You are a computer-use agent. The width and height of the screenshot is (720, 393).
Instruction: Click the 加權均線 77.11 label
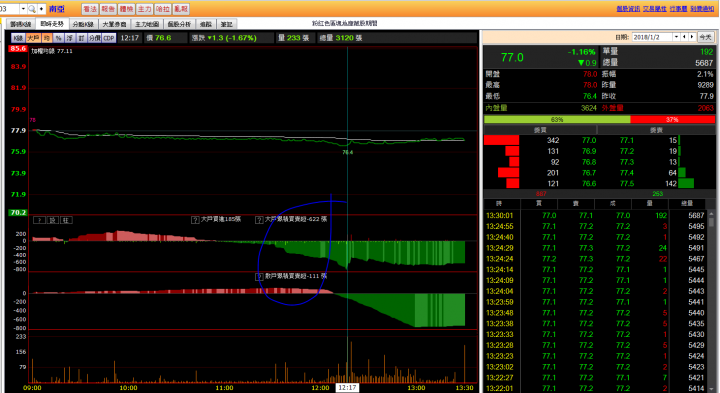click(x=52, y=51)
